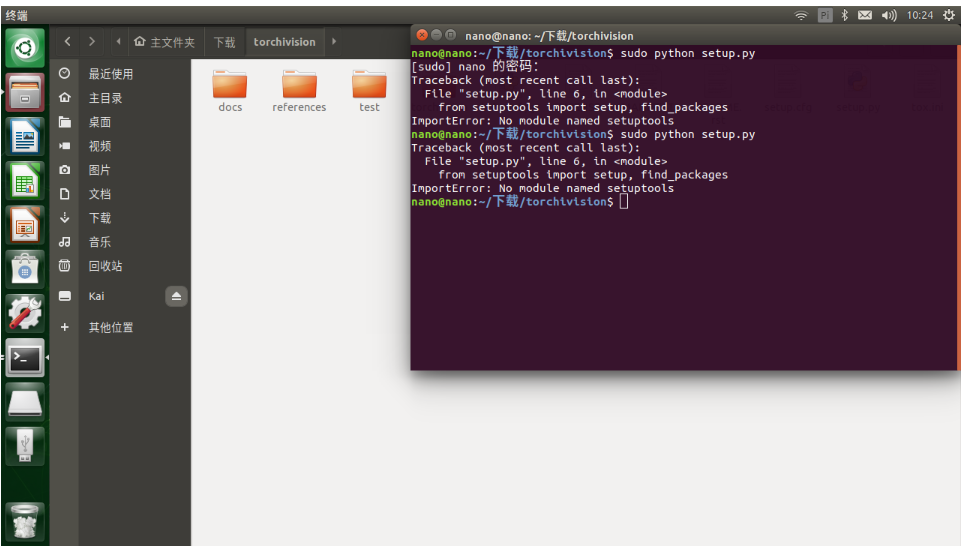Show hidden left path segments arrow
967x557 pixels.
118,41
